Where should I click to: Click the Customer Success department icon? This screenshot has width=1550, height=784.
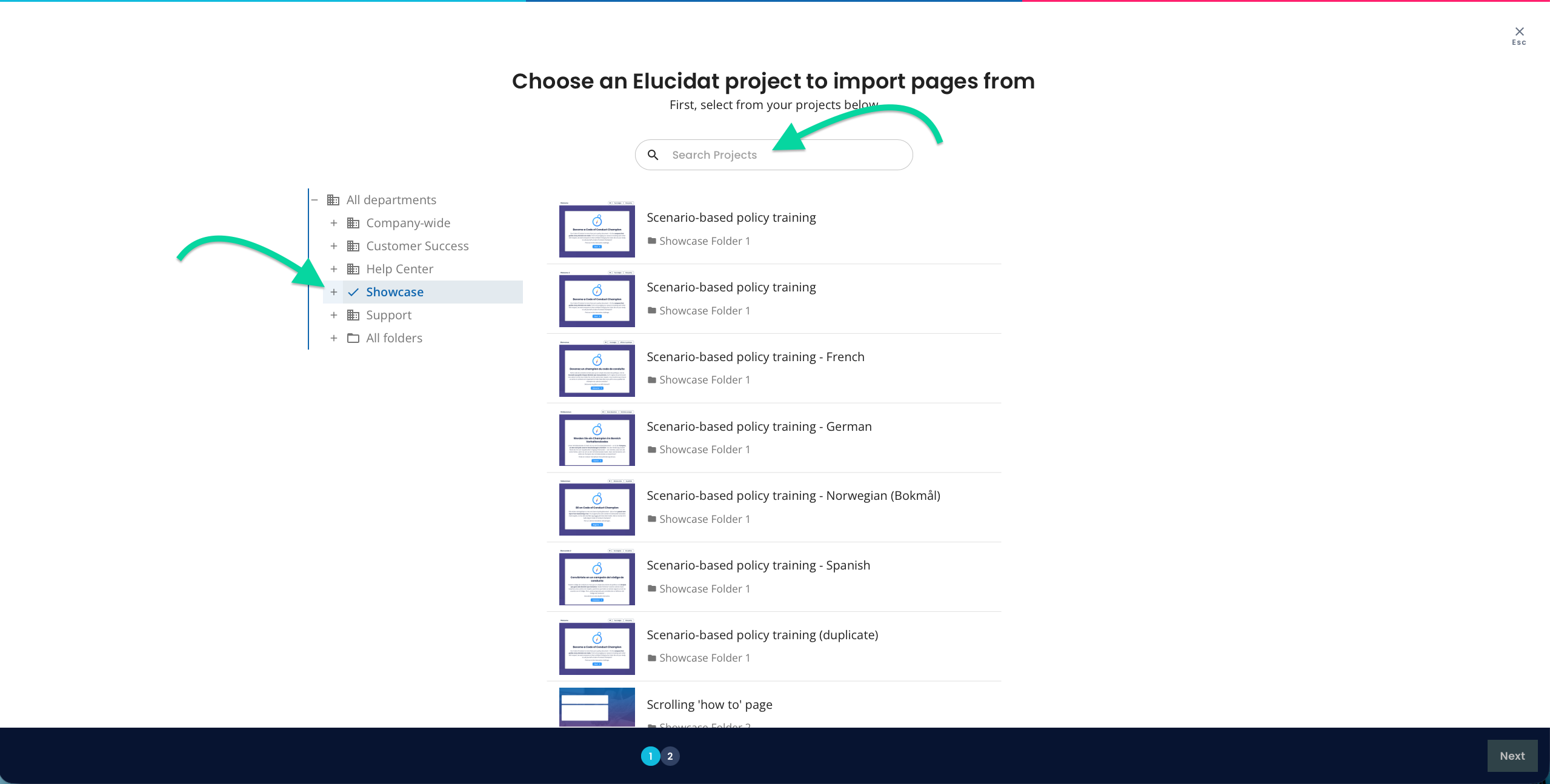coord(353,246)
